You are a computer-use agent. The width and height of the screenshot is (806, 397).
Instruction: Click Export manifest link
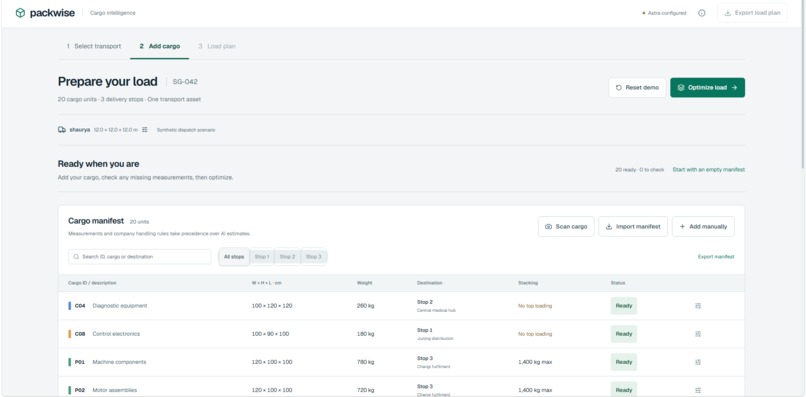tap(716, 257)
